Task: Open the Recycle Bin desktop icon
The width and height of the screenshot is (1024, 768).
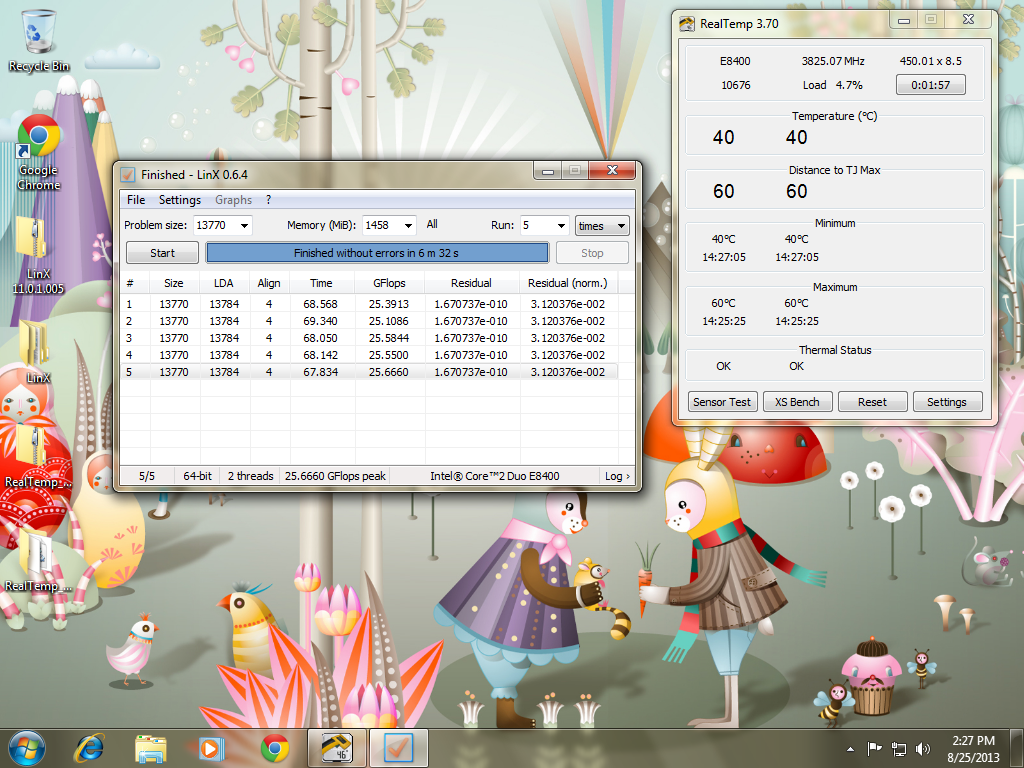Action: [x=39, y=40]
